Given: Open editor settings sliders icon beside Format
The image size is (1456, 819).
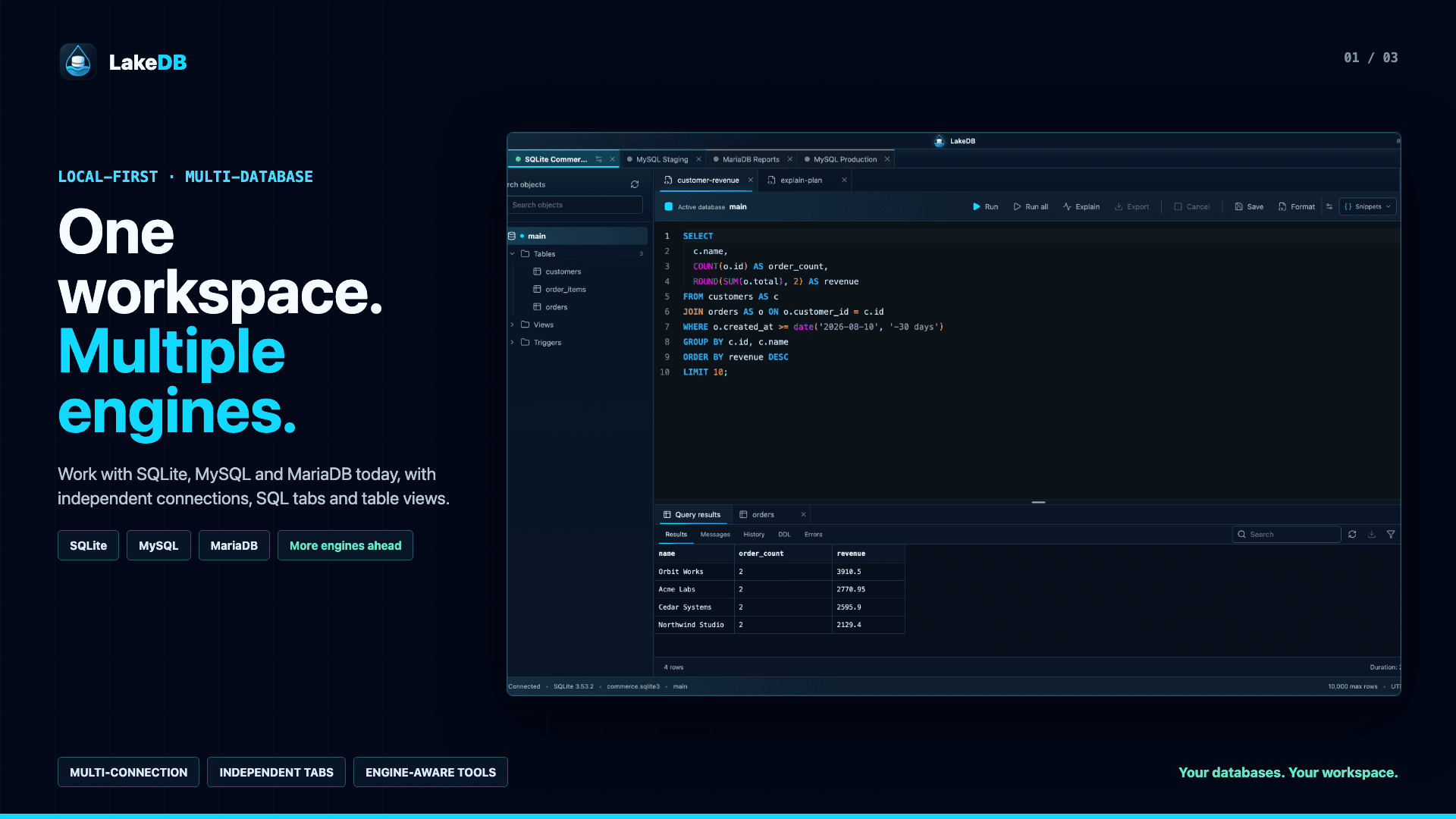Looking at the screenshot, I should click(1329, 207).
